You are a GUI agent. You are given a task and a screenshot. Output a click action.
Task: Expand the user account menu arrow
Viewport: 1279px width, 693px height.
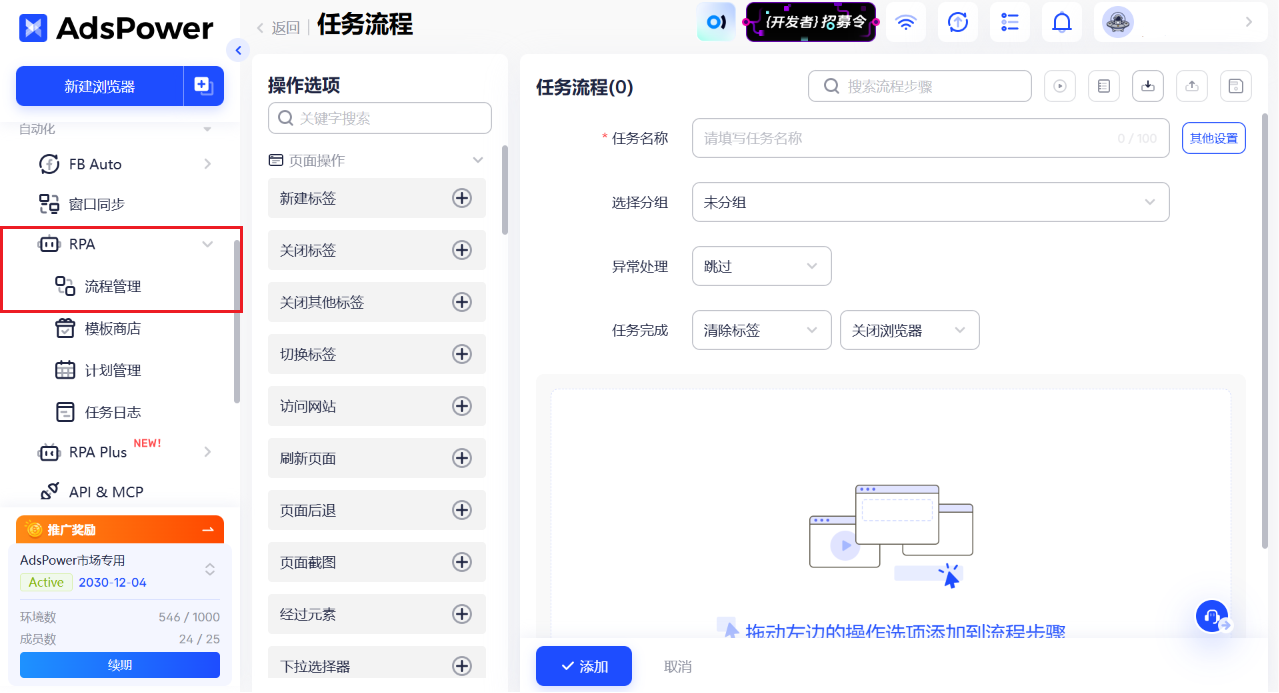coord(1248,22)
